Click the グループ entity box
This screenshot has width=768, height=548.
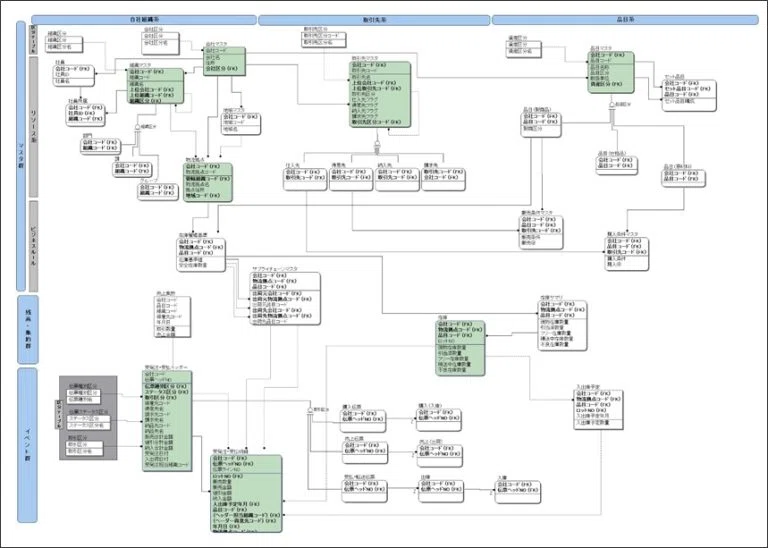point(157,191)
